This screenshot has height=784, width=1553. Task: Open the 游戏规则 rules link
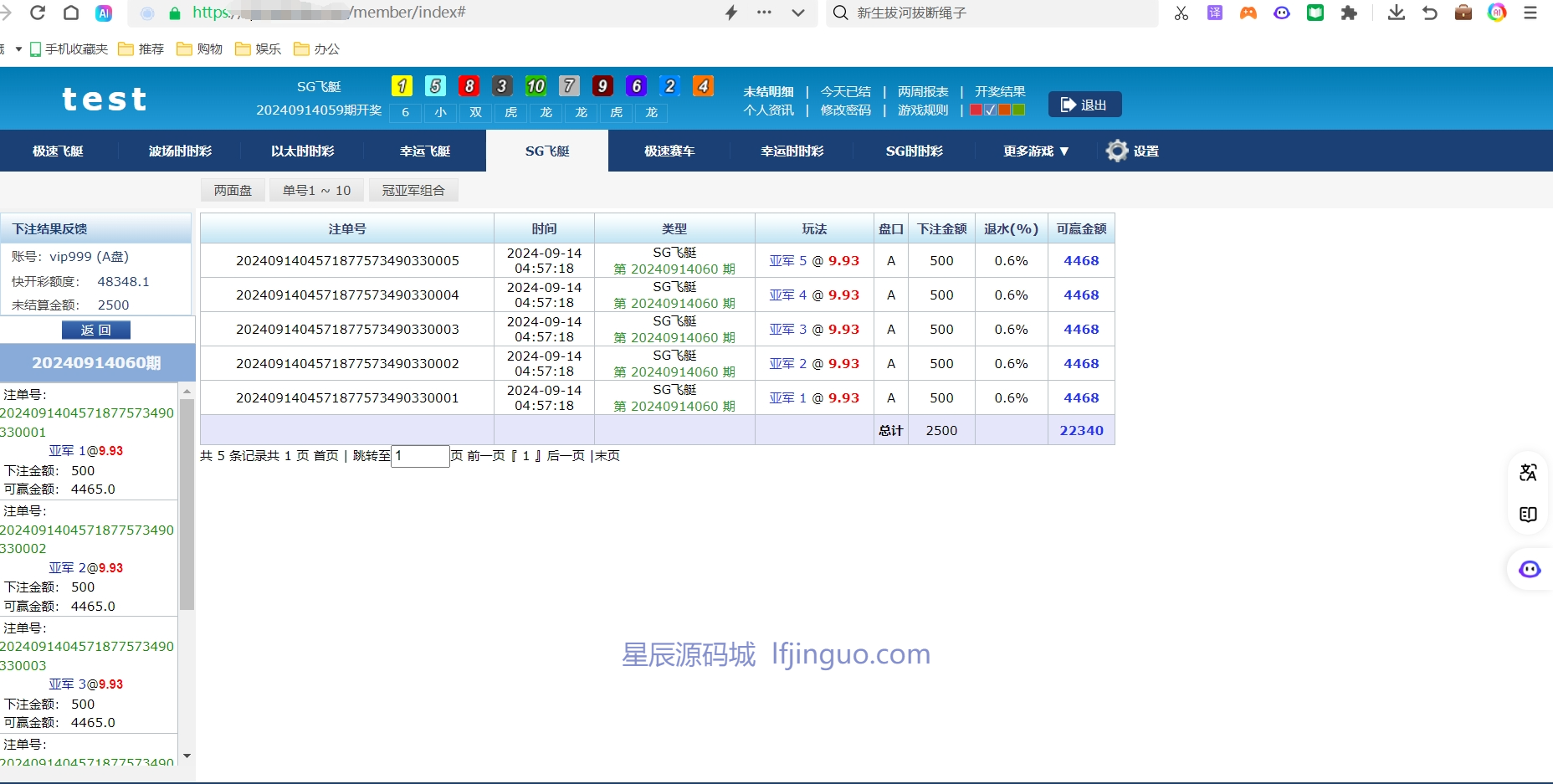923,110
